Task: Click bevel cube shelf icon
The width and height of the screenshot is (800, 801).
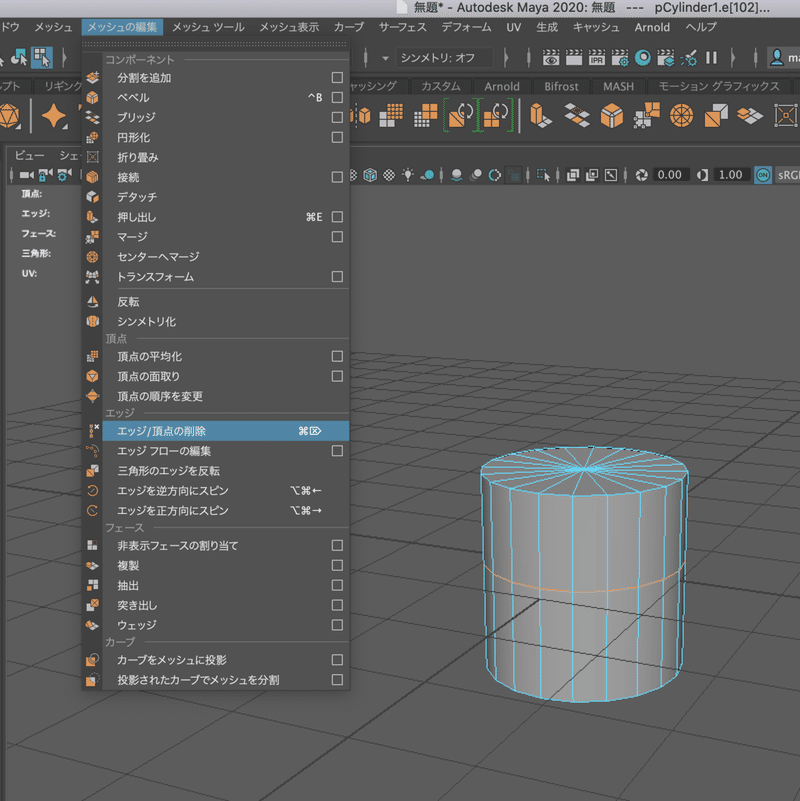Action: pos(611,115)
